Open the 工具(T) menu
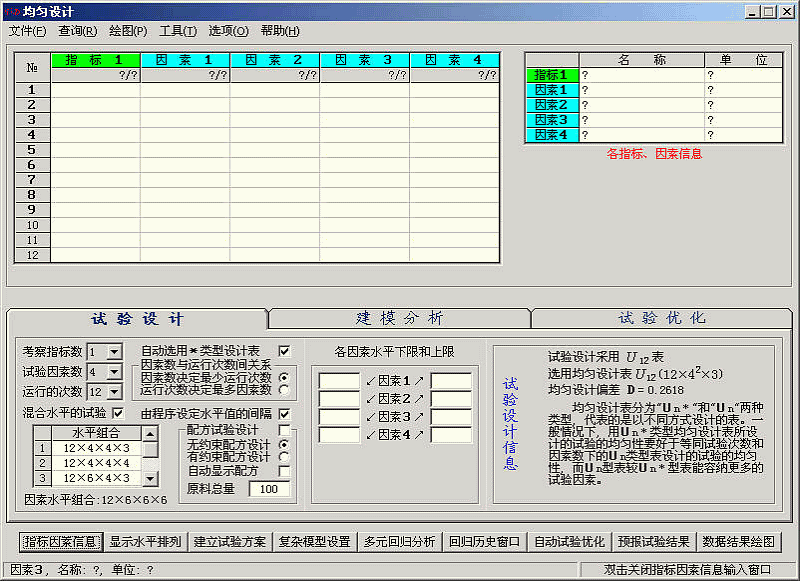800x581 pixels. 178,31
